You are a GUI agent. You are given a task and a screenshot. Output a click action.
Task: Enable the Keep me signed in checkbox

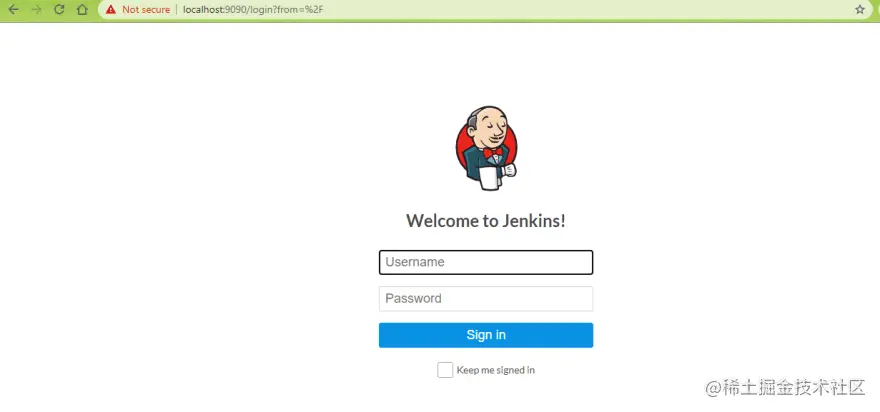click(445, 370)
